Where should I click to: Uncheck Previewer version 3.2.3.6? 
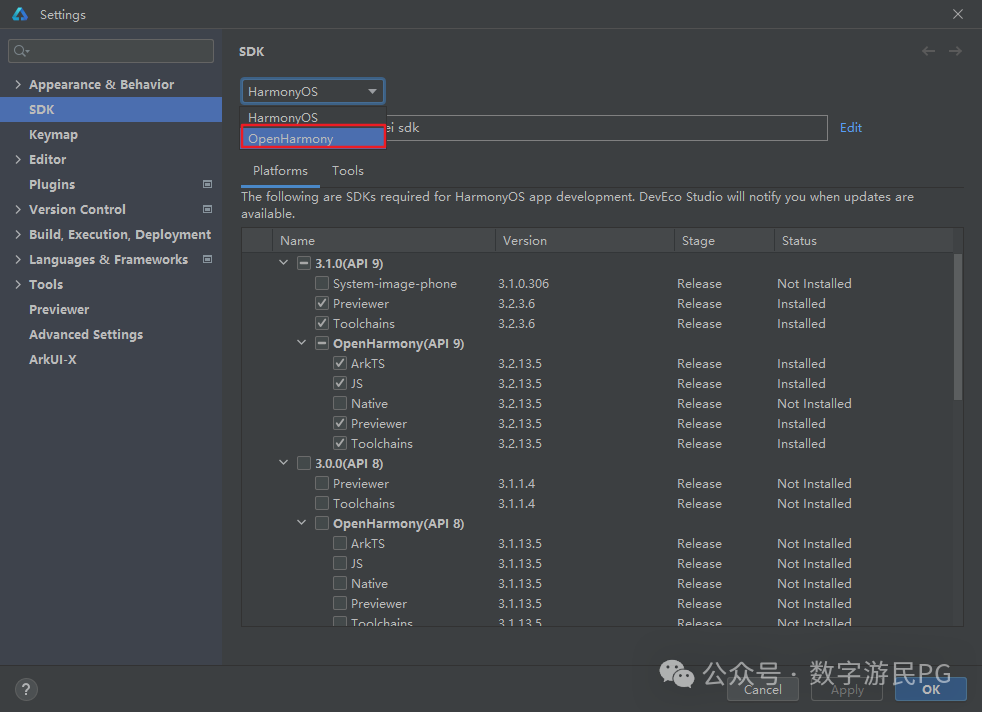tap(322, 303)
